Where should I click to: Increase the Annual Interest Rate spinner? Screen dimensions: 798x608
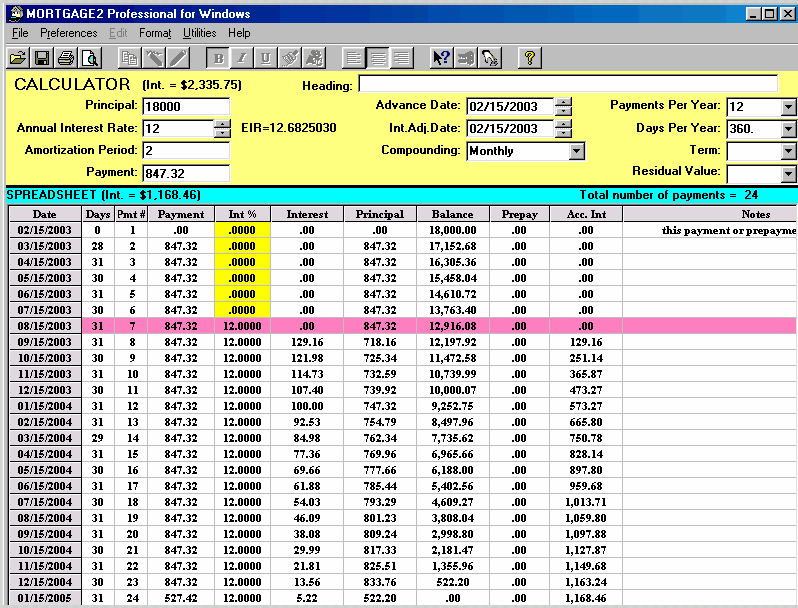(222, 124)
